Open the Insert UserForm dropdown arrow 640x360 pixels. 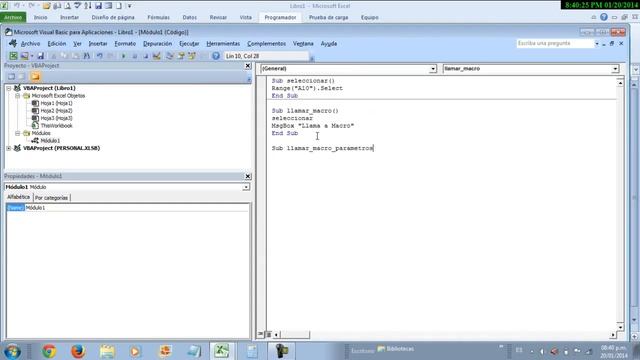32,56
